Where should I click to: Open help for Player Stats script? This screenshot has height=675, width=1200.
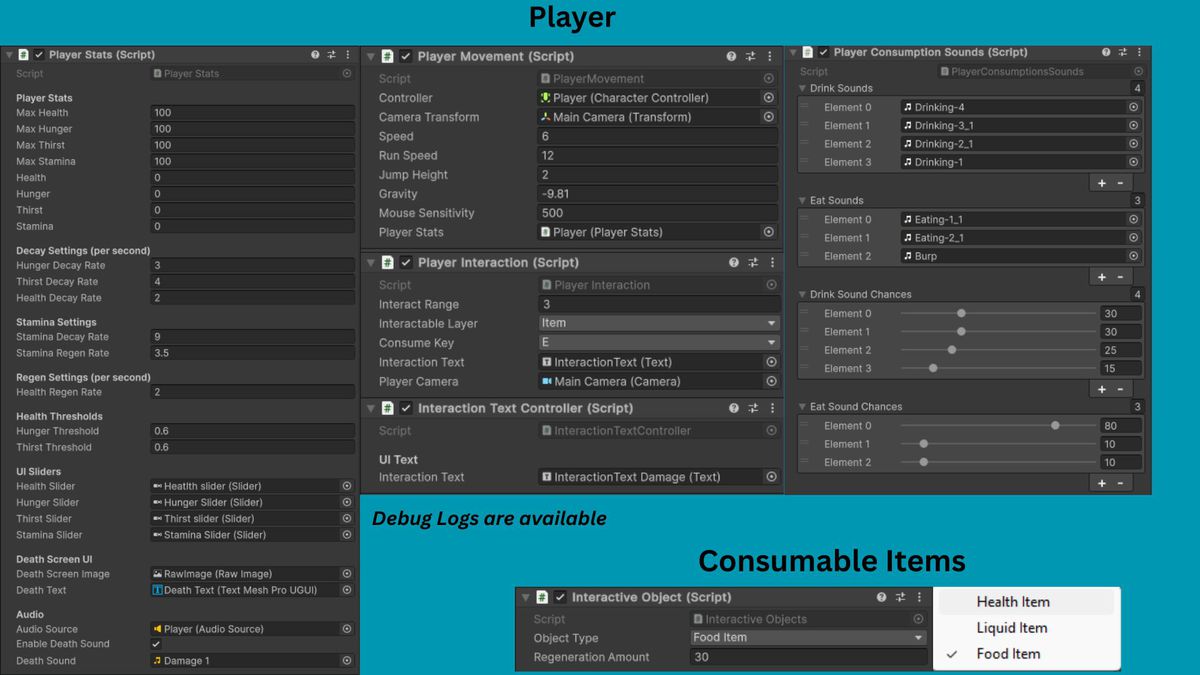pos(315,55)
